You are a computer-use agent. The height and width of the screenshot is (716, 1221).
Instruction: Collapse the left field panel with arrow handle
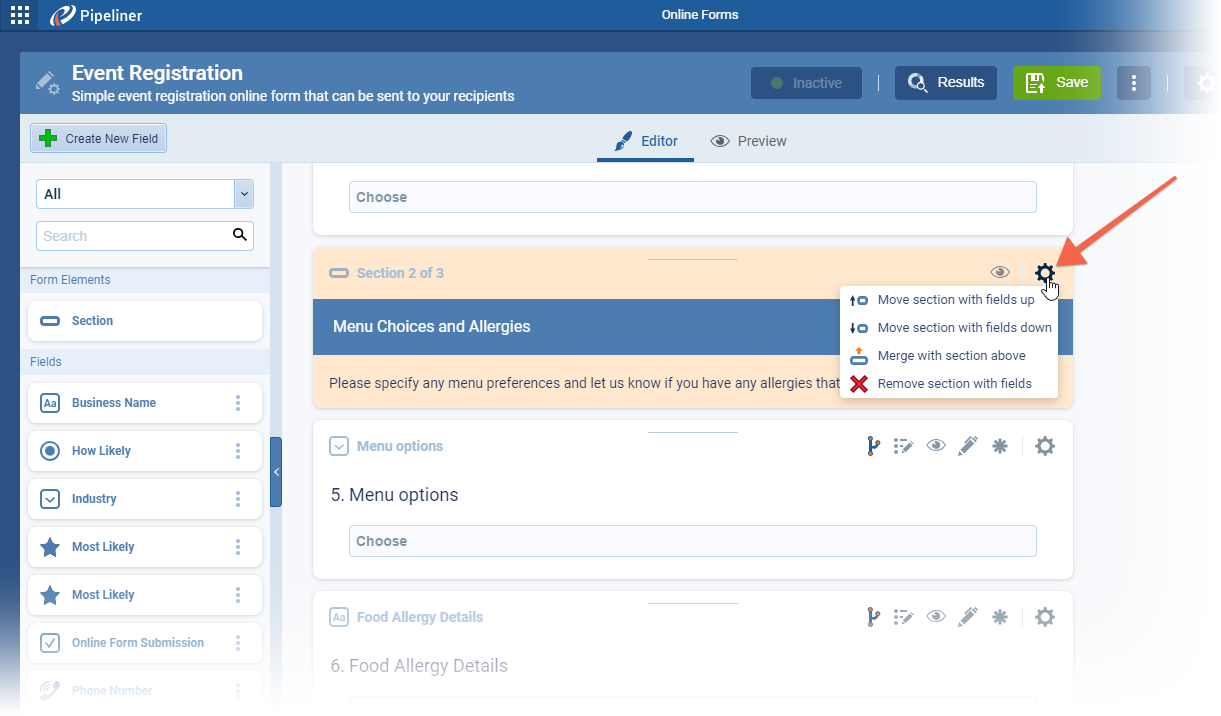click(276, 472)
